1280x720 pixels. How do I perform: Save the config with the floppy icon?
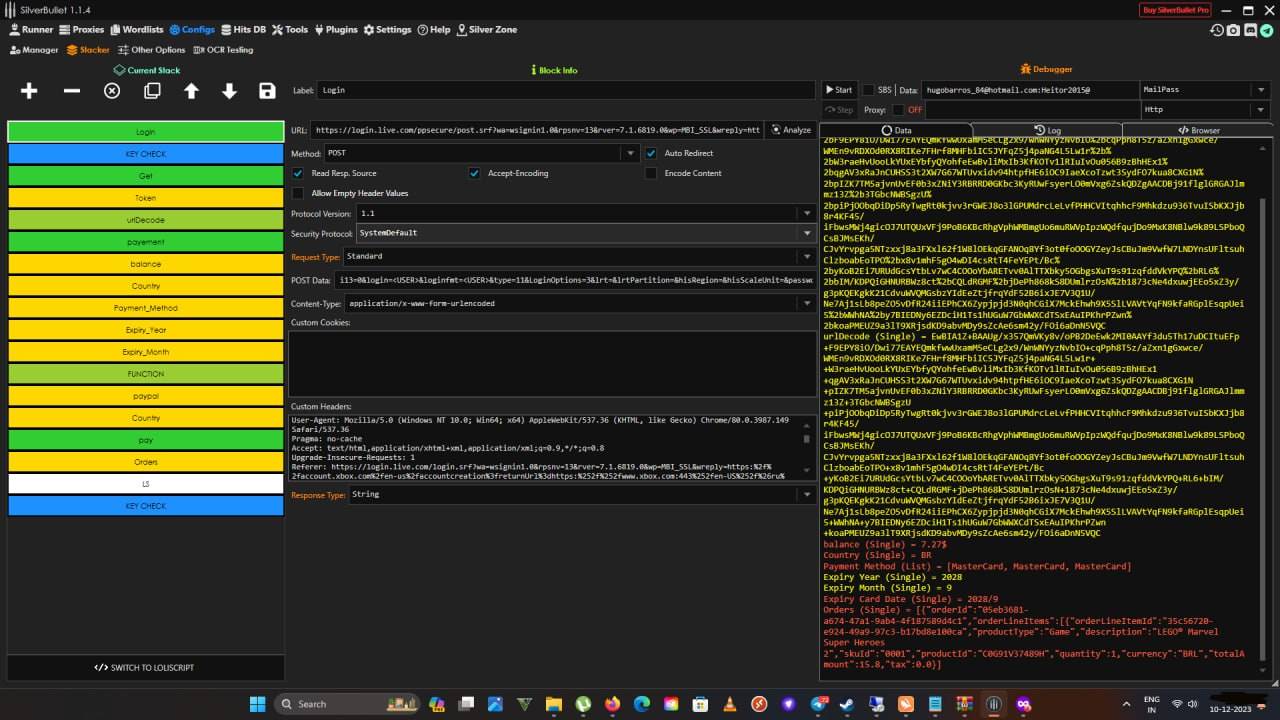pos(267,91)
